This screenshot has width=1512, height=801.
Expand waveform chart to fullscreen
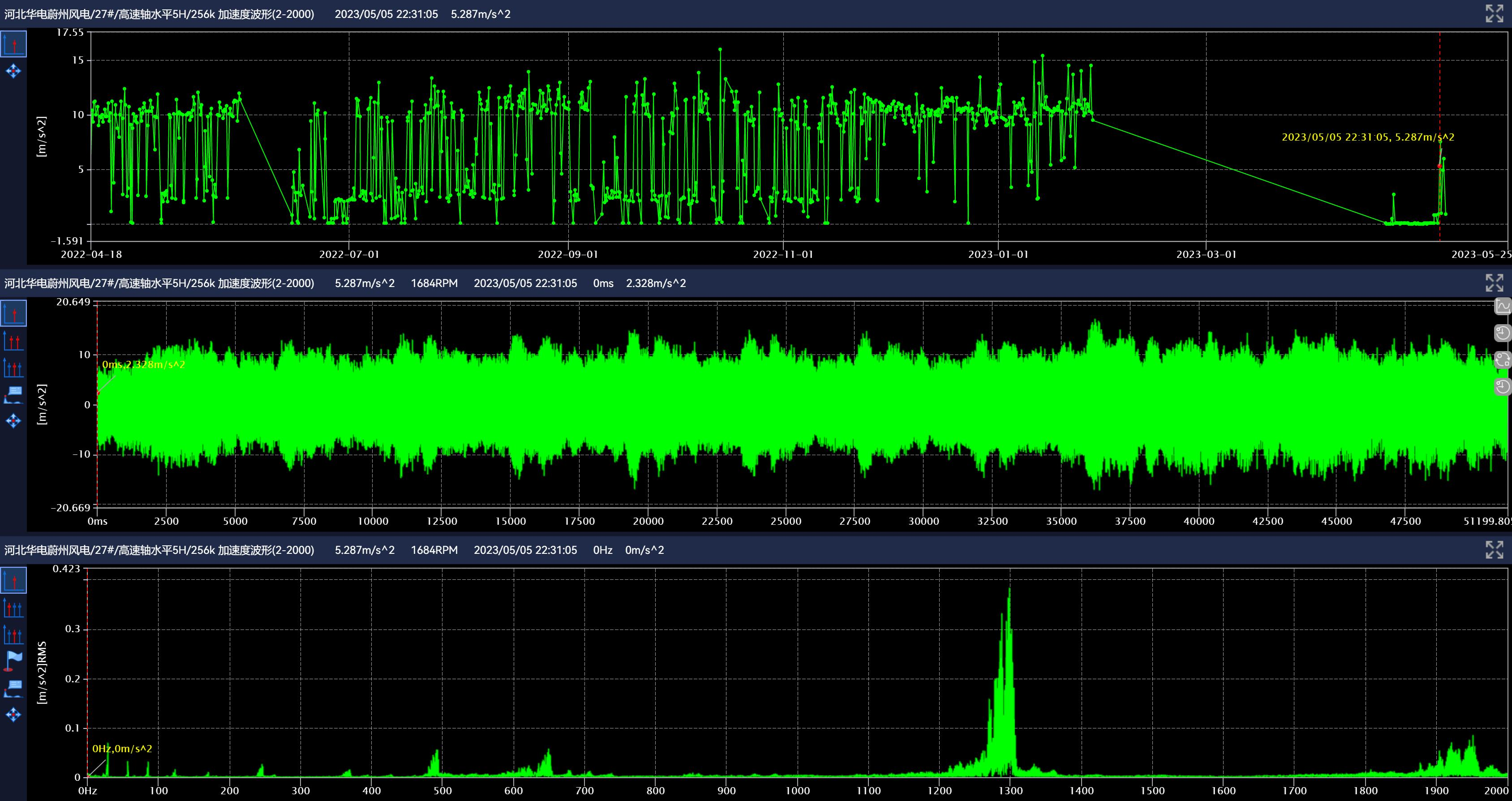point(1494,283)
